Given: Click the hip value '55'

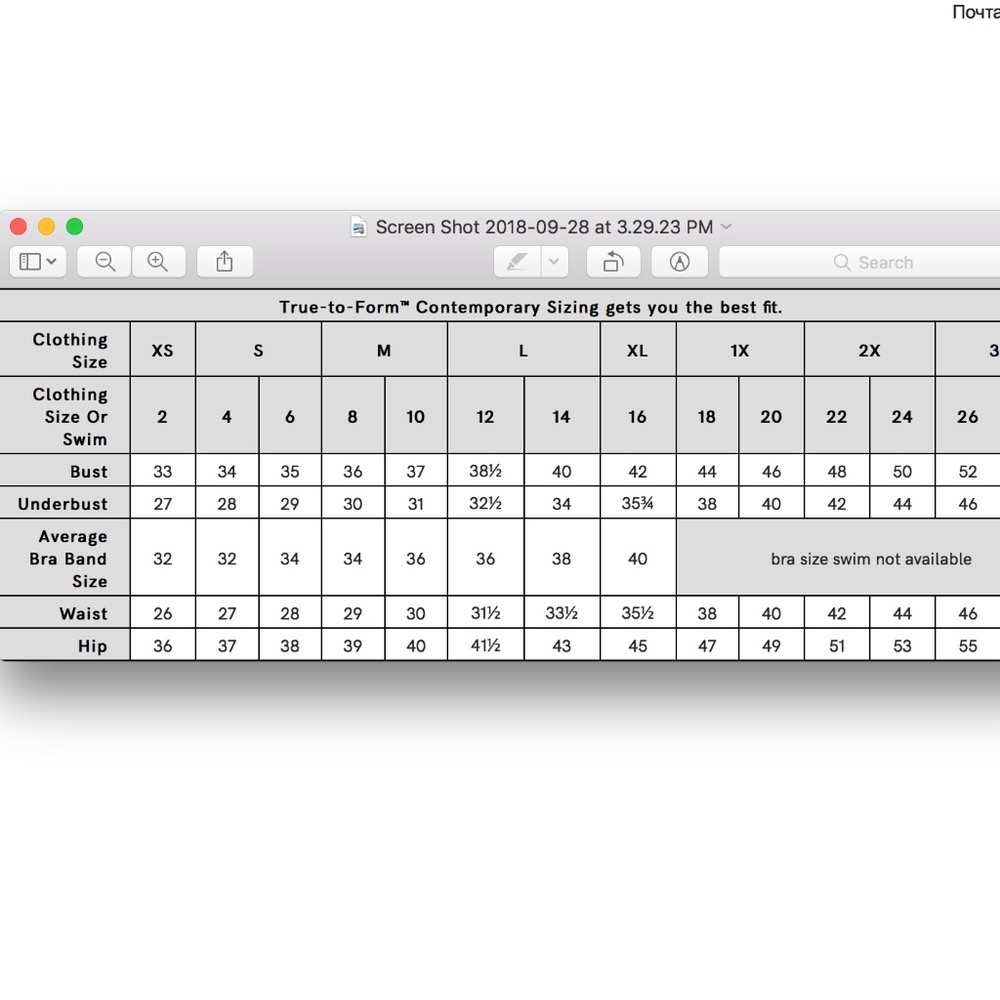Looking at the screenshot, I should point(967,646).
